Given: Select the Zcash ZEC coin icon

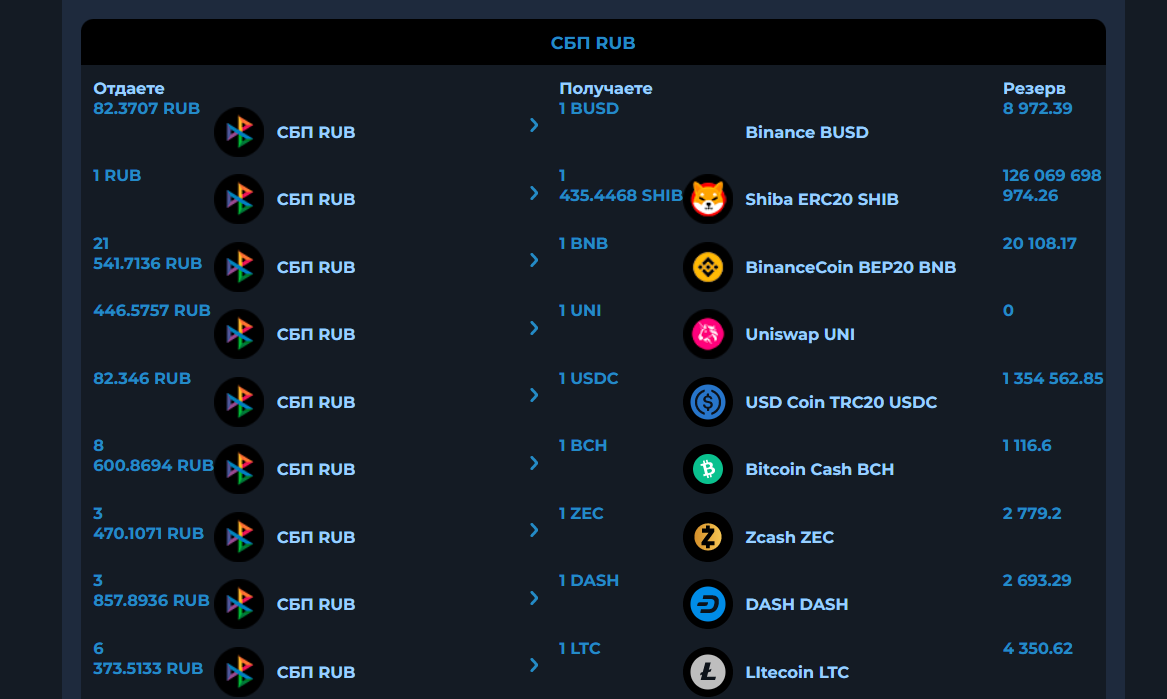Looking at the screenshot, I should coord(708,537).
